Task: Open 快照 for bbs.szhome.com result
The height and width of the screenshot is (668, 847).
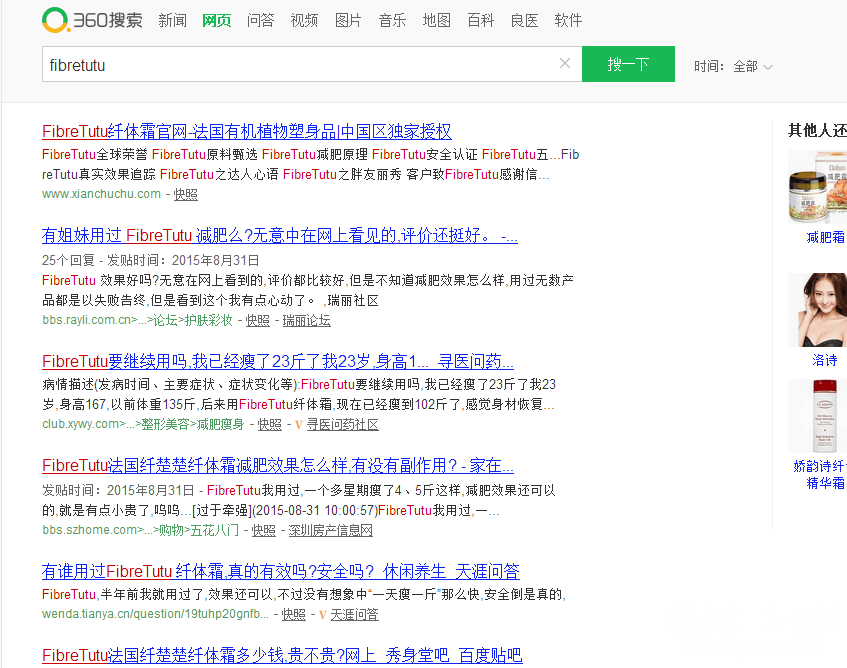Action: 264,531
